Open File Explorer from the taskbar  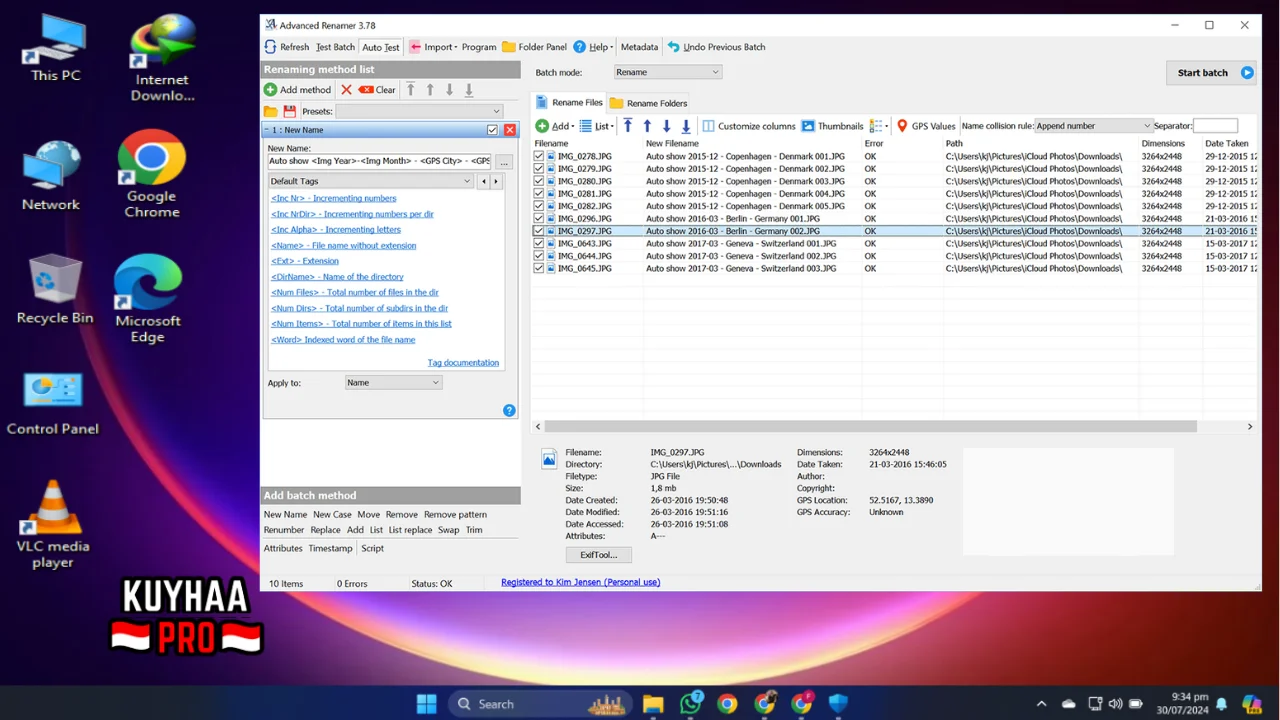pyautogui.click(x=653, y=704)
